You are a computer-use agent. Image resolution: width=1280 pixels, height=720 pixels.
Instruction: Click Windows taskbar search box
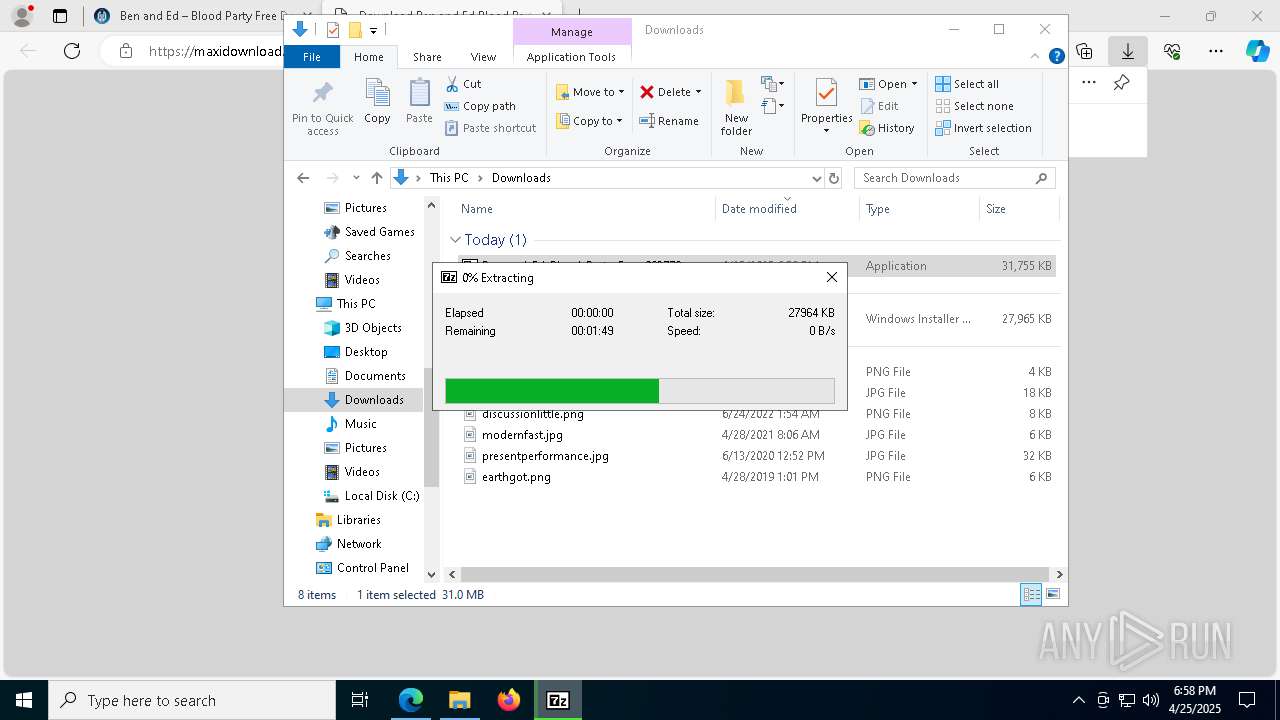click(x=192, y=700)
